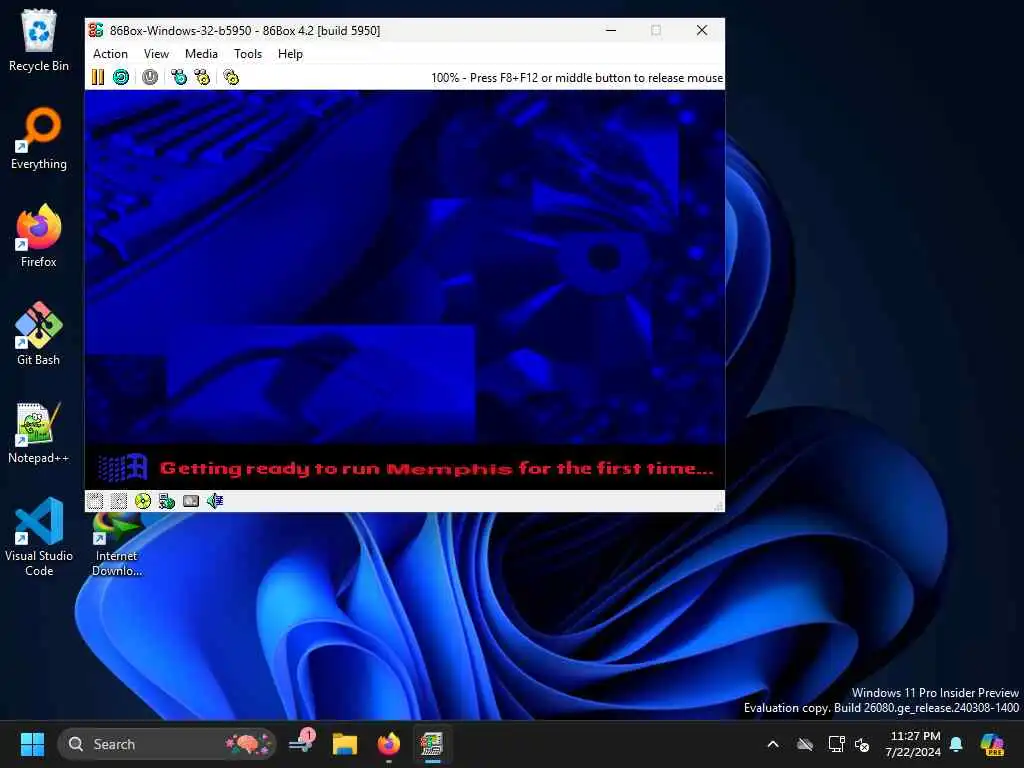Select the Firefox desktop shortcut

39,236
